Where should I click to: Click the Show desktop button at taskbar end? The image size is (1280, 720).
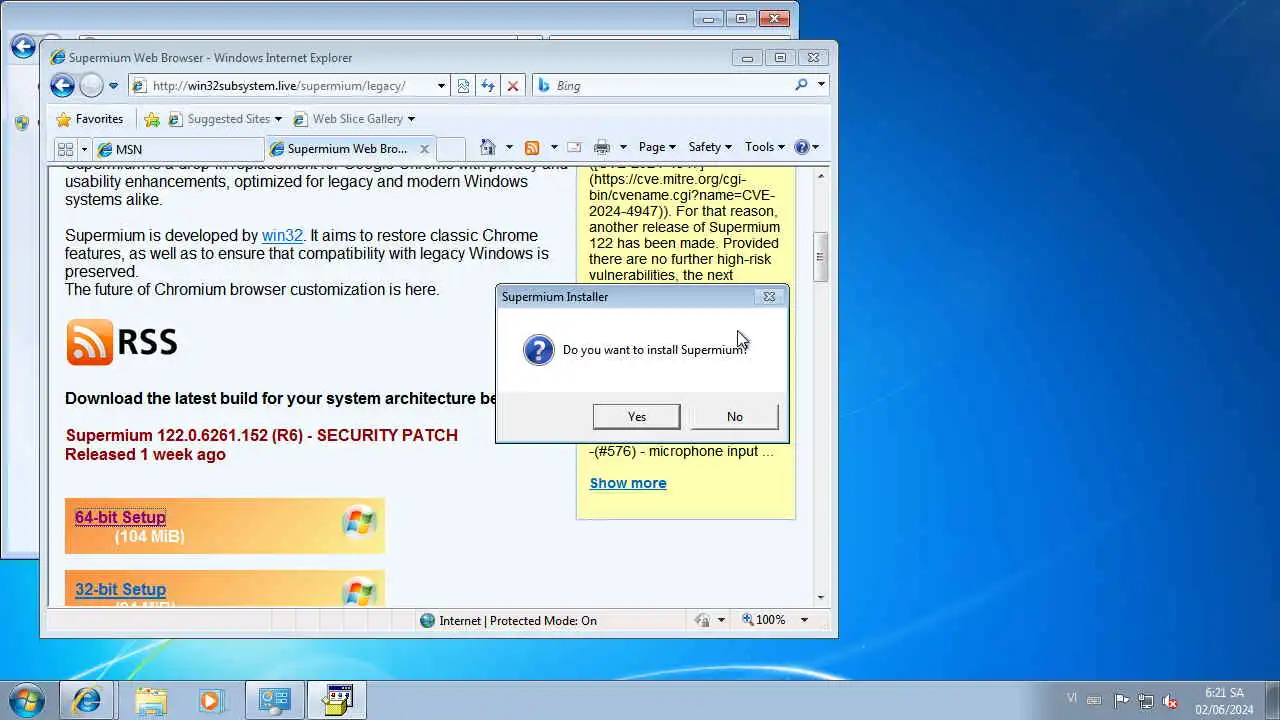tap(1272, 700)
